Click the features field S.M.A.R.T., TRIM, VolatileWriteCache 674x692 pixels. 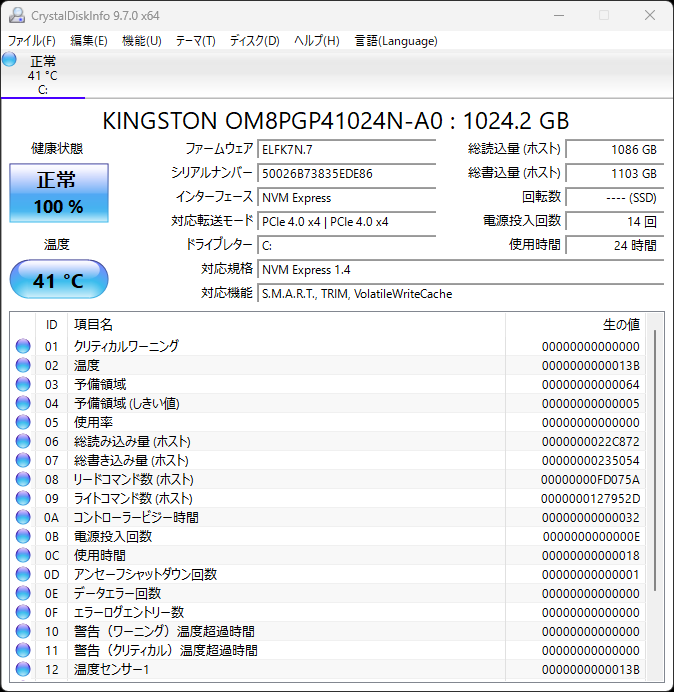pyautogui.click(x=461, y=293)
